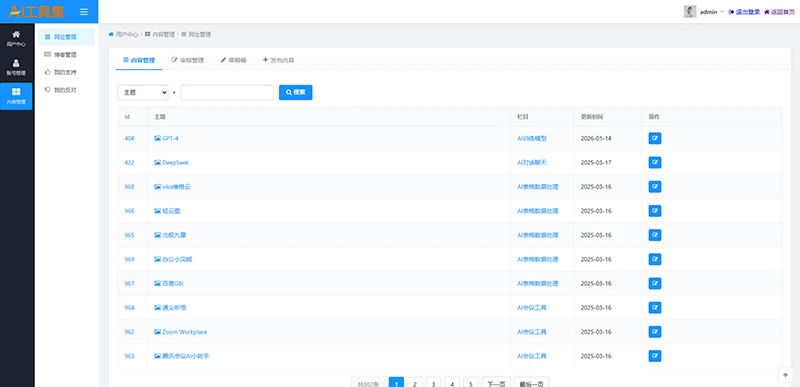Edit the GPT-4 row
Screen dimensions: 800x387
coord(655,138)
